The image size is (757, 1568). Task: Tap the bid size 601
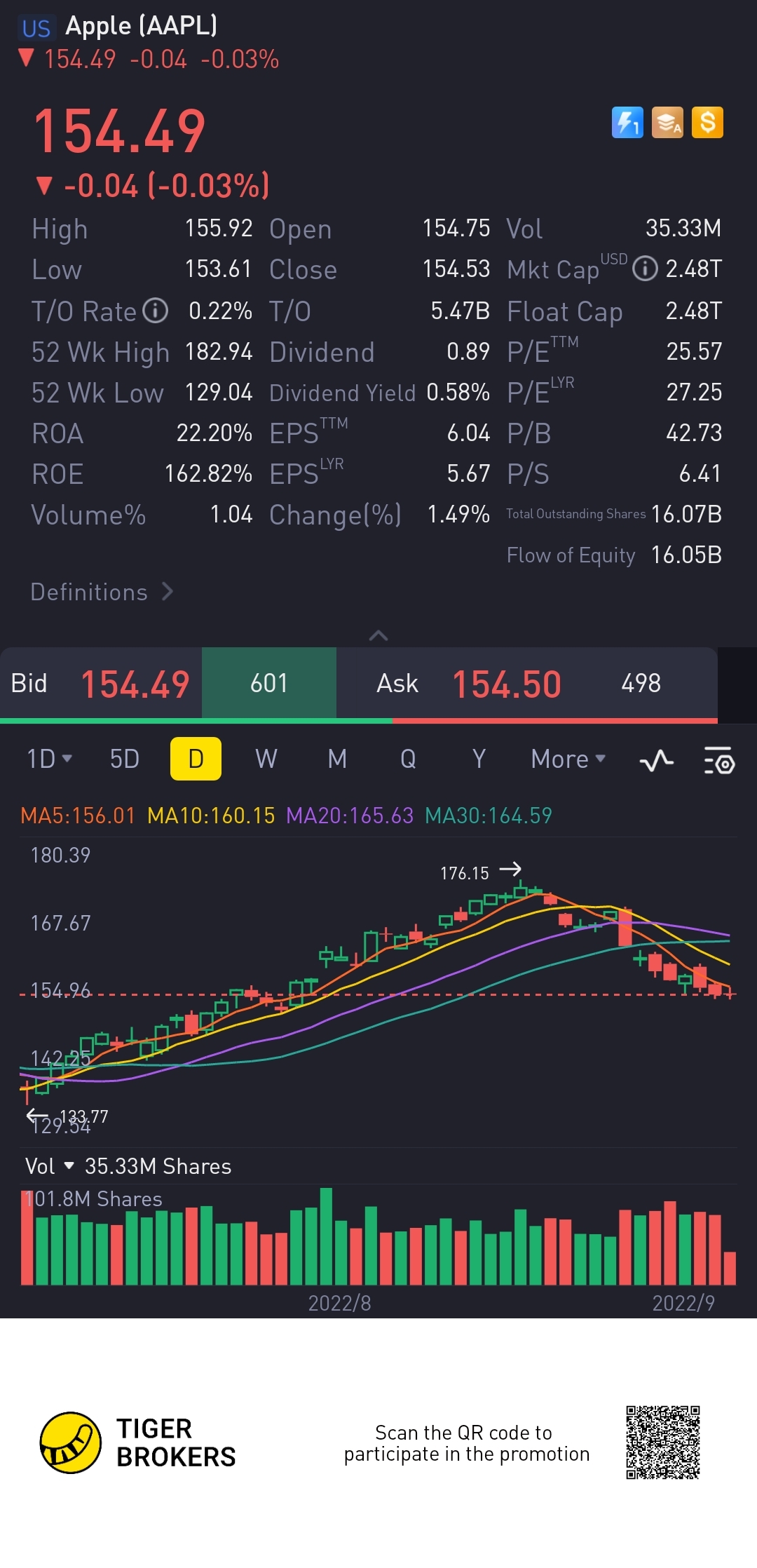tap(269, 683)
